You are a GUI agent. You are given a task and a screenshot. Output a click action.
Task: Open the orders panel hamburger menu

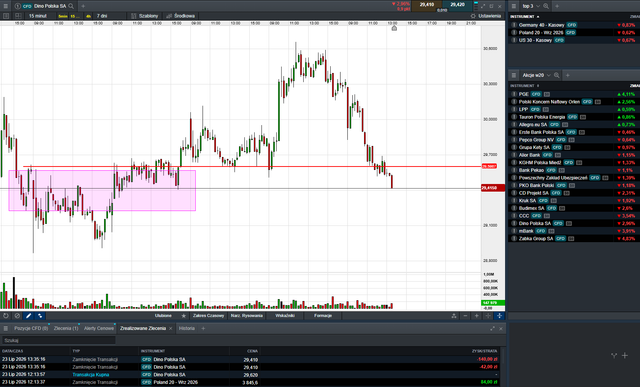(6, 329)
